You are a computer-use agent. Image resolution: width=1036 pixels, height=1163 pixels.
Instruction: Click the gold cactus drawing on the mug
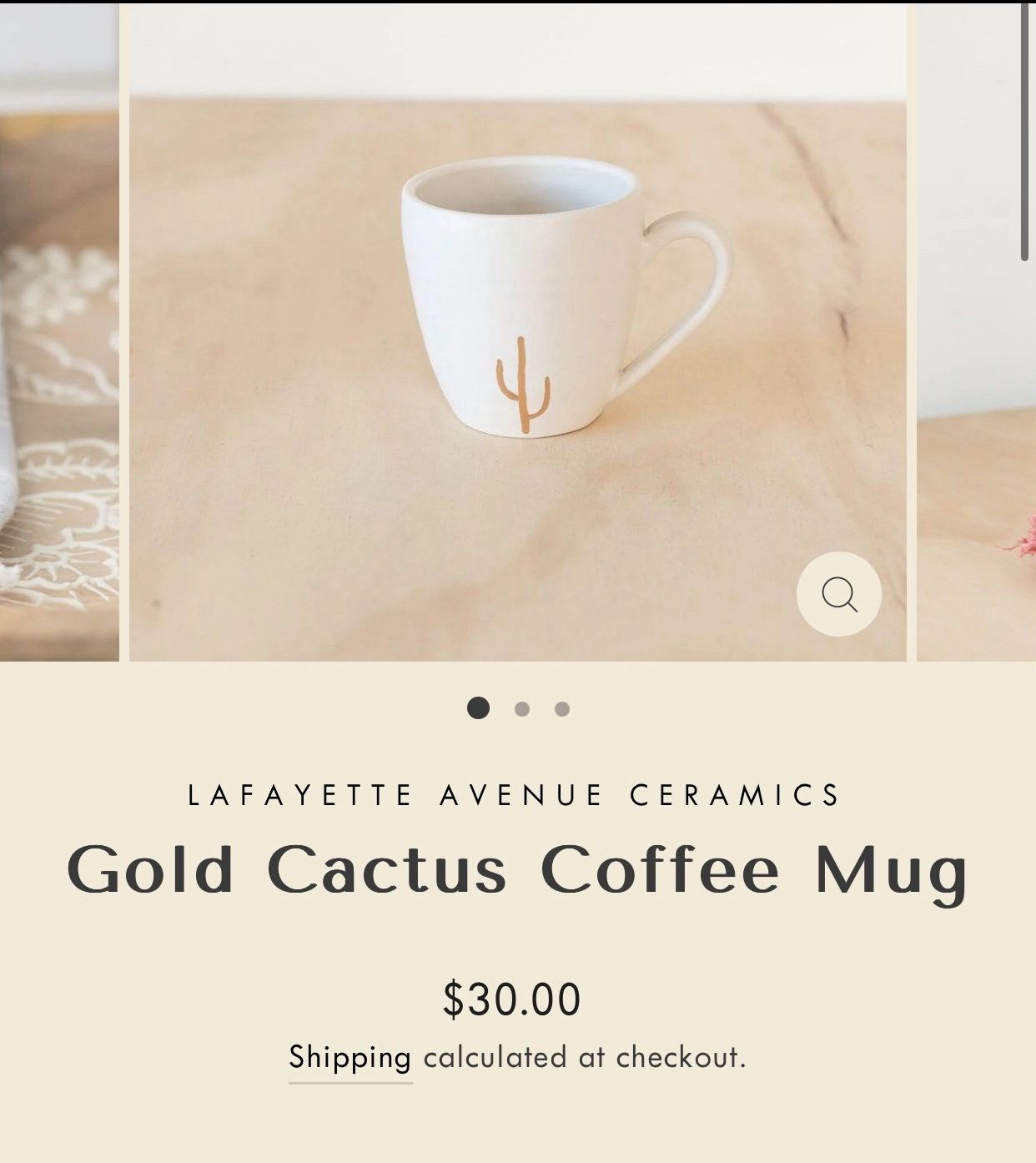pos(523,385)
